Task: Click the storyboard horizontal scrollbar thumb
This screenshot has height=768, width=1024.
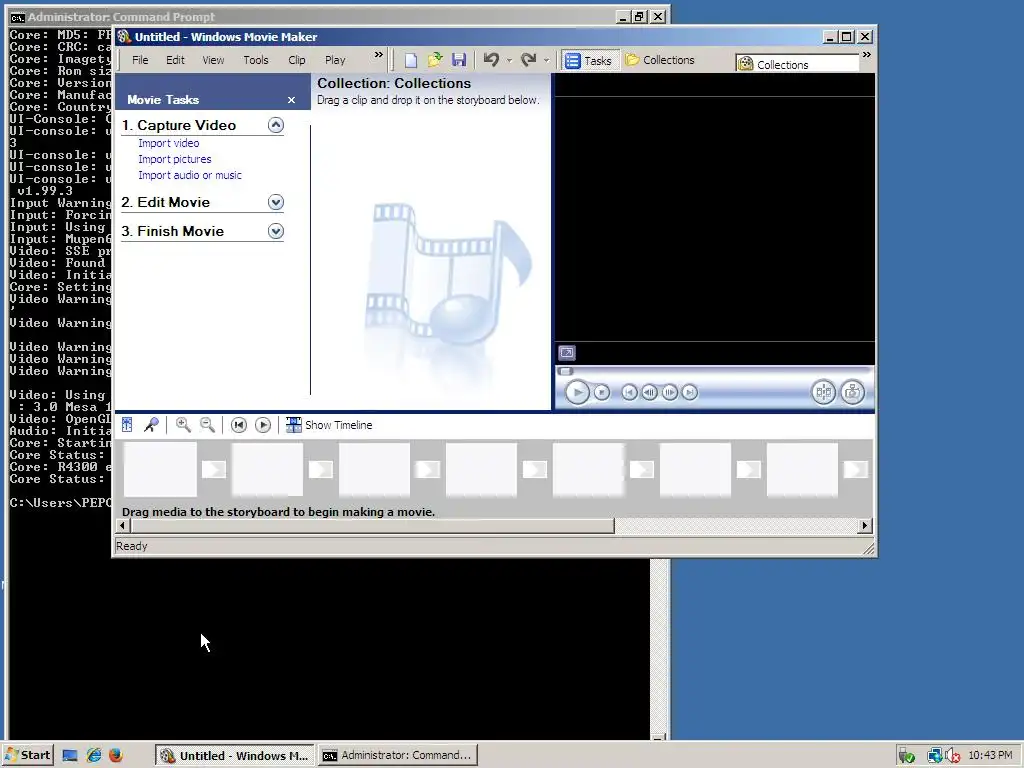Action: (372, 526)
